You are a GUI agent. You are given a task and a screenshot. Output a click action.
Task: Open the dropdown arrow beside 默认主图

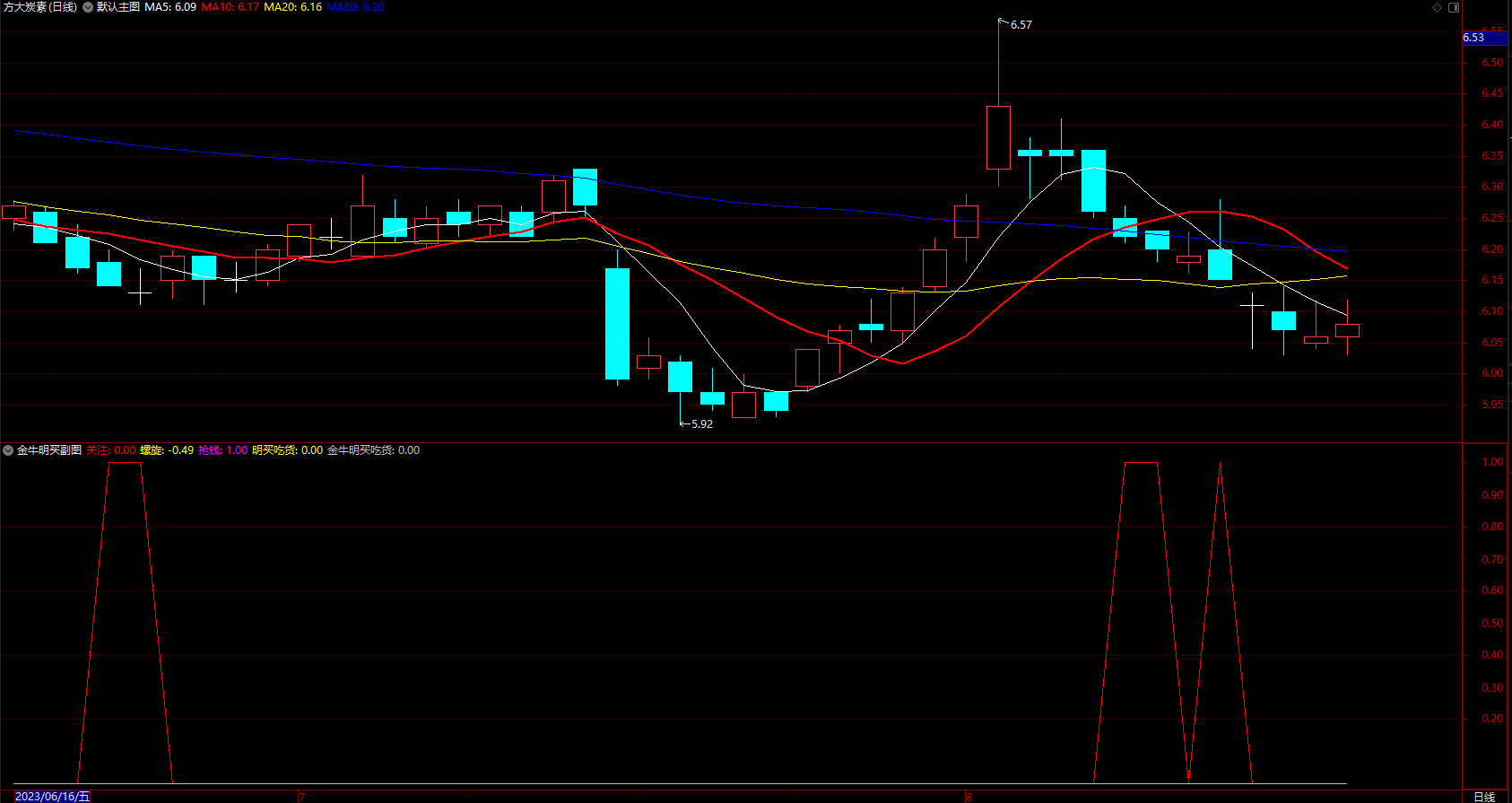click(x=88, y=7)
